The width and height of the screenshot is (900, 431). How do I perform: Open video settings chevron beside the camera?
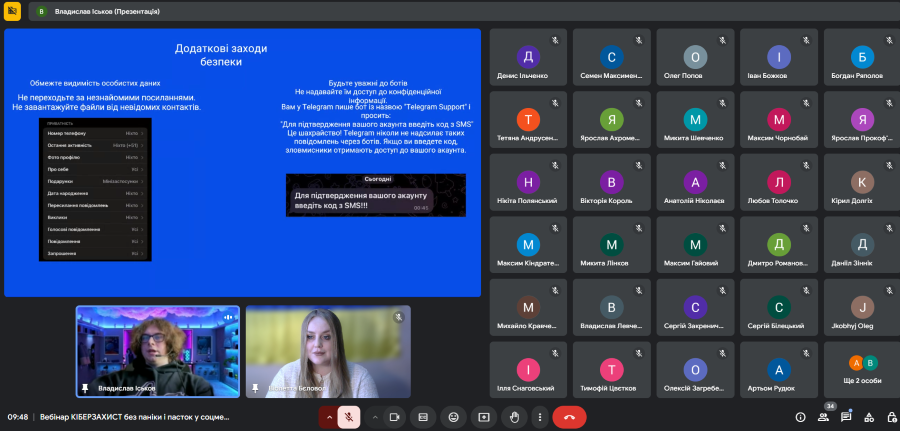pos(375,417)
